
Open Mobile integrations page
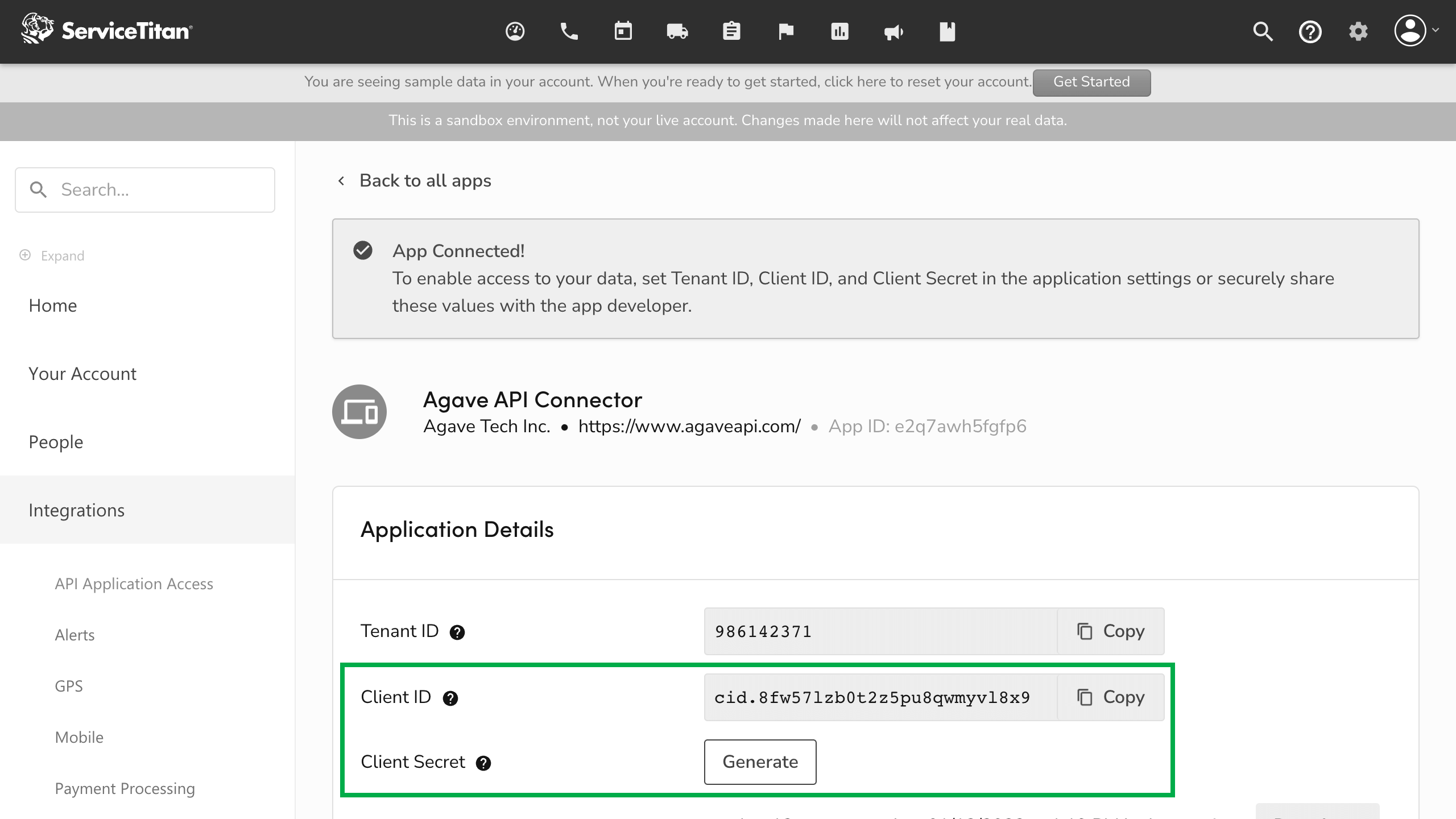pyautogui.click(x=79, y=737)
